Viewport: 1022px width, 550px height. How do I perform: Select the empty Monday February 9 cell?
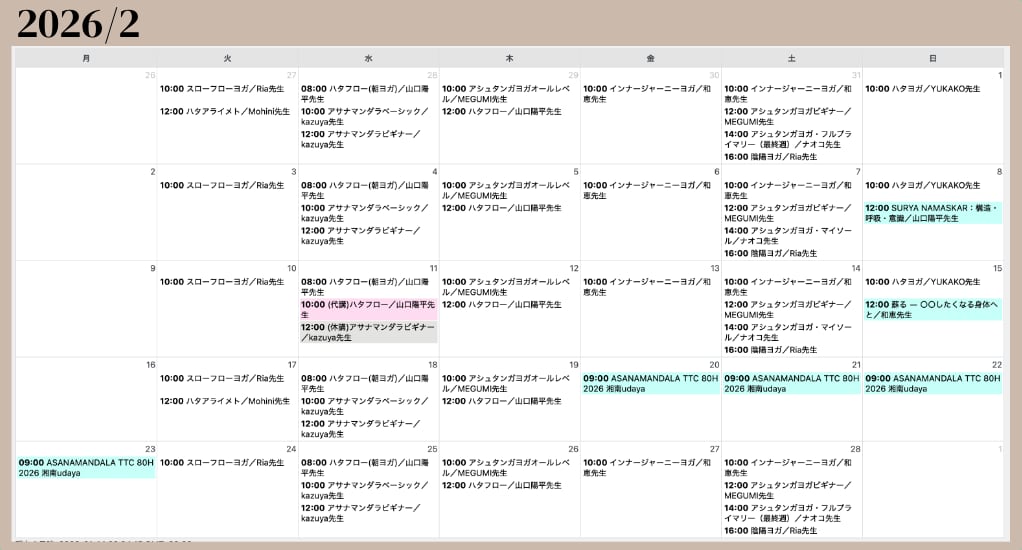tap(86, 309)
